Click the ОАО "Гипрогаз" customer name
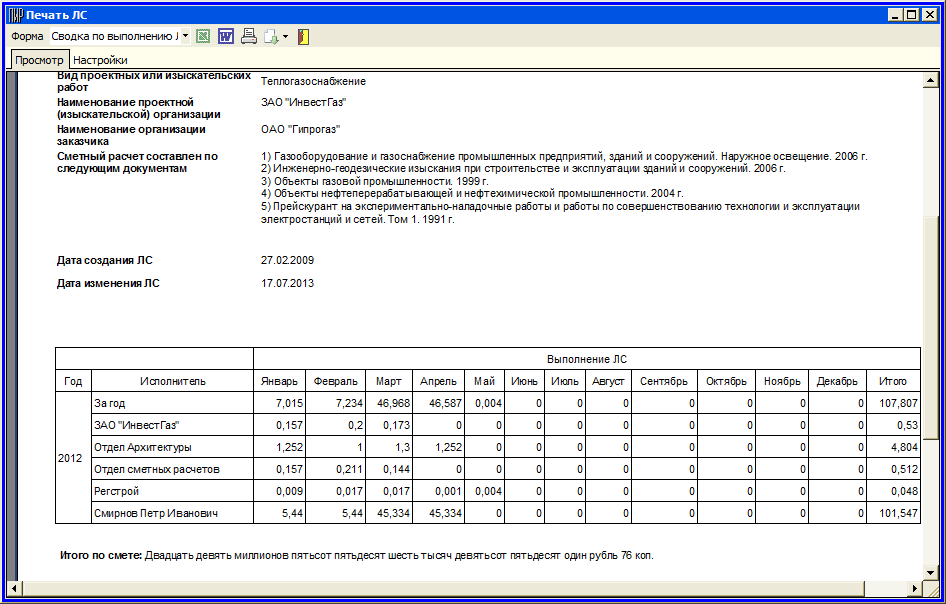Image resolution: width=946 pixels, height=604 pixels. pos(300,129)
